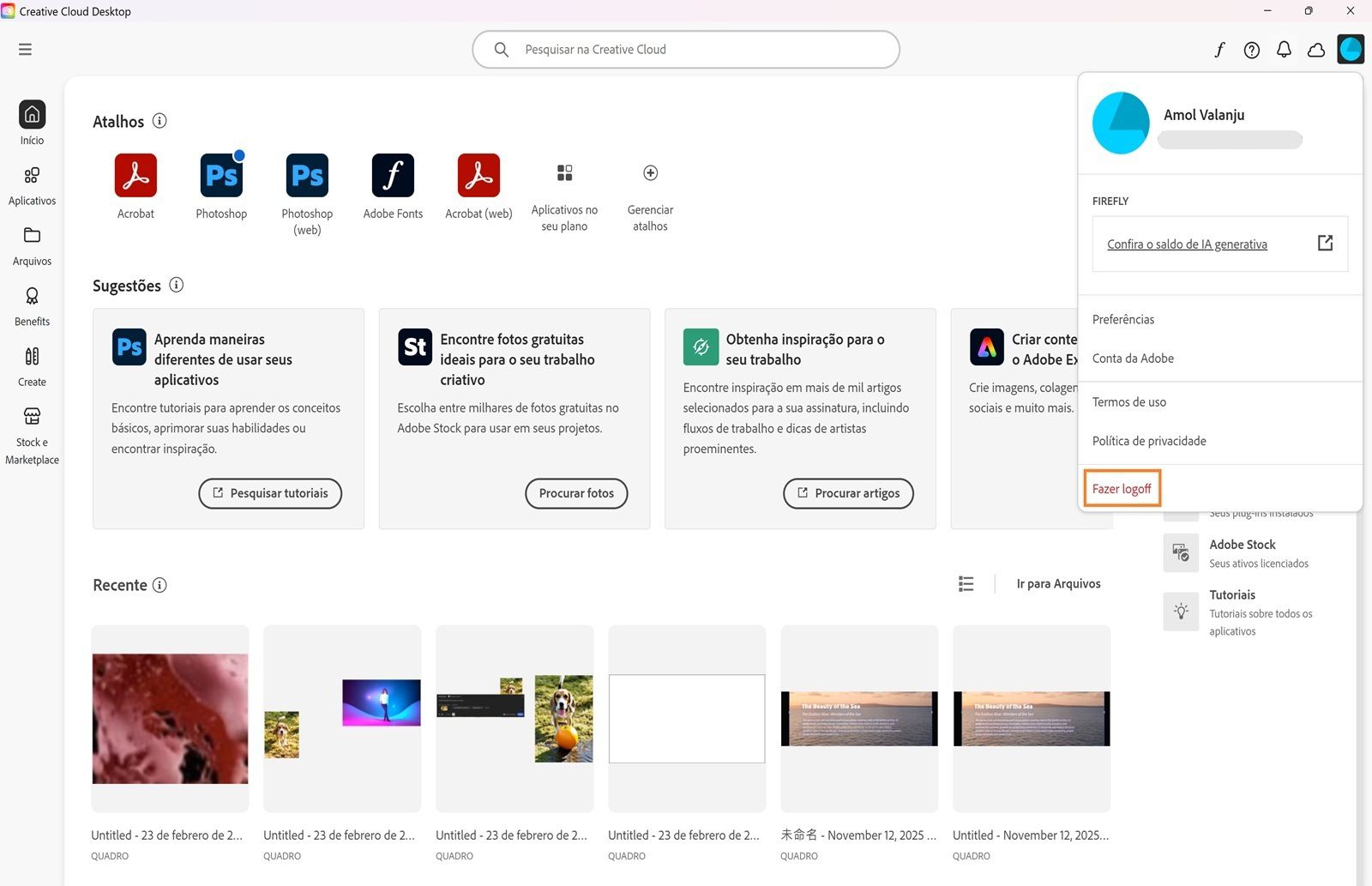Open the help question mark icon
This screenshot has height=886, width=1372.
tap(1252, 50)
